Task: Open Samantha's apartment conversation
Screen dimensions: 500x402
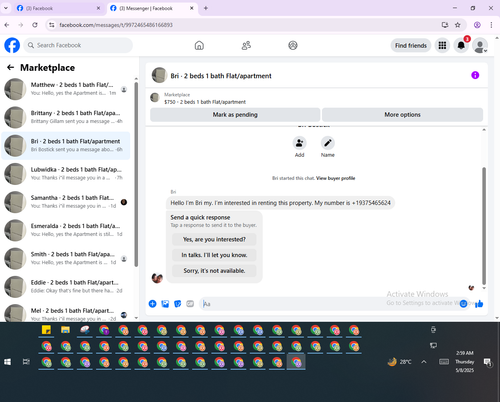Action: (x=66, y=202)
